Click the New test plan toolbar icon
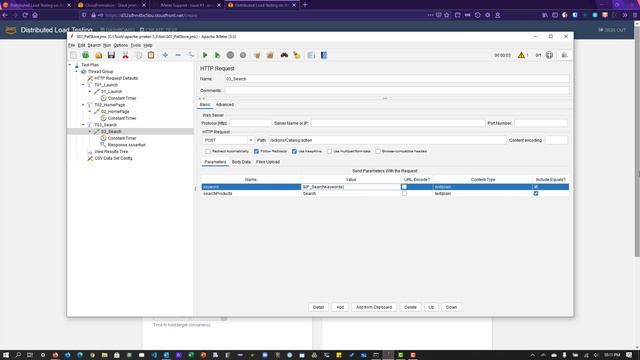Viewport: 640px width, 360px height. 73,55
